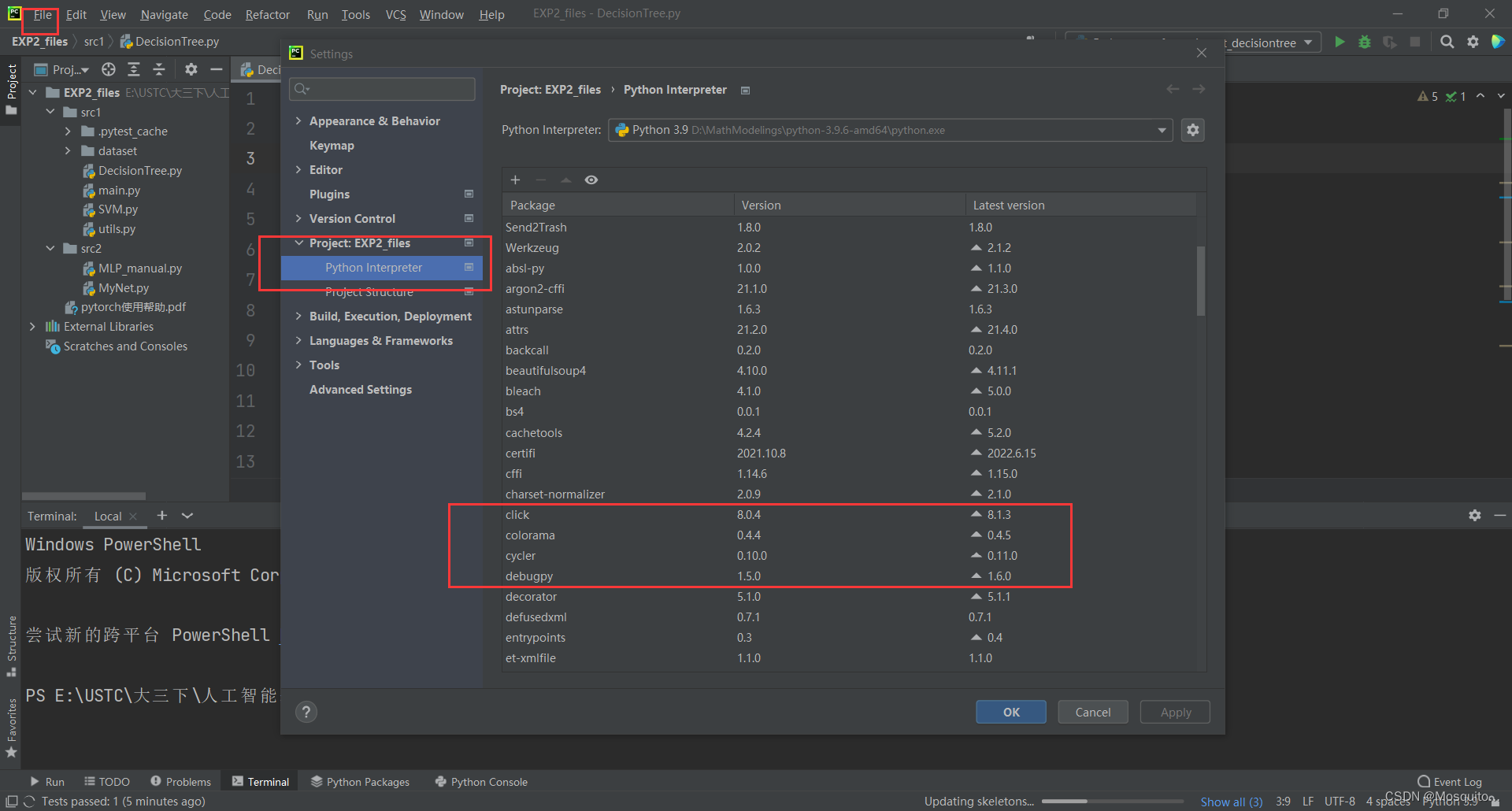Click the Apply button in Settings
Viewport: 1512px width, 811px height.
click(x=1176, y=712)
